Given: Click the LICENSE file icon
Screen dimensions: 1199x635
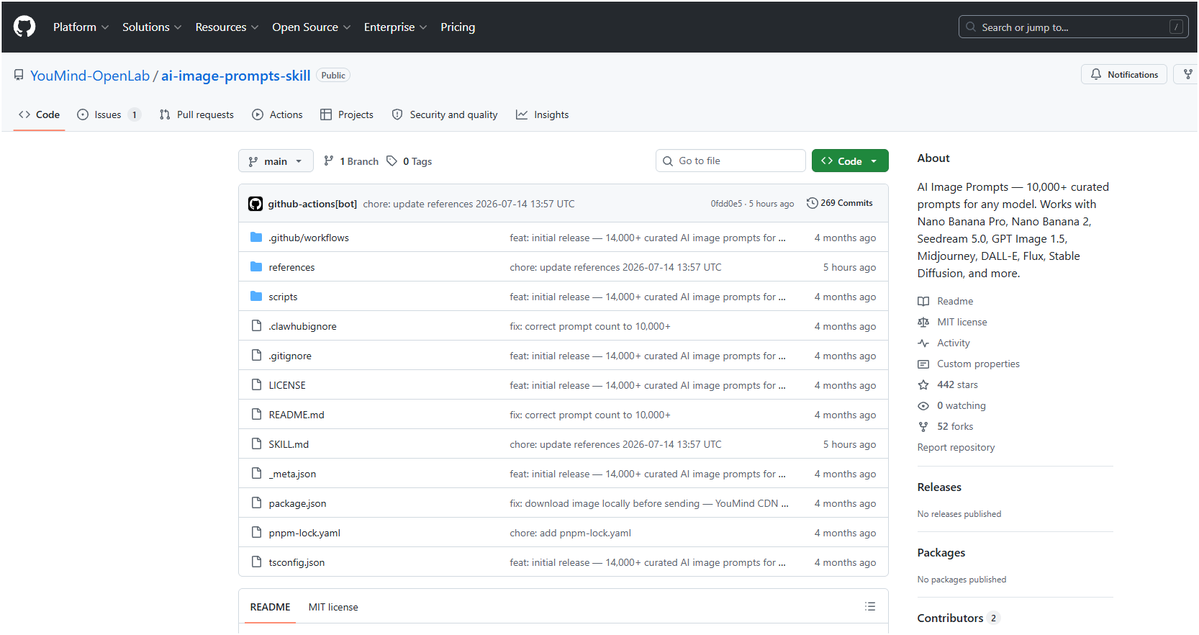Looking at the screenshot, I should (256, 385).
